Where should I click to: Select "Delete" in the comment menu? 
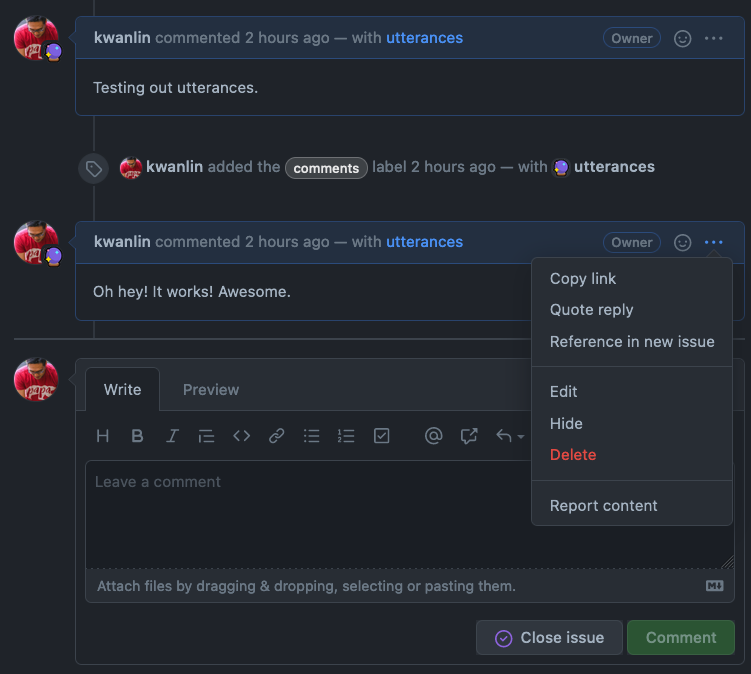click(x=573, y=455)
